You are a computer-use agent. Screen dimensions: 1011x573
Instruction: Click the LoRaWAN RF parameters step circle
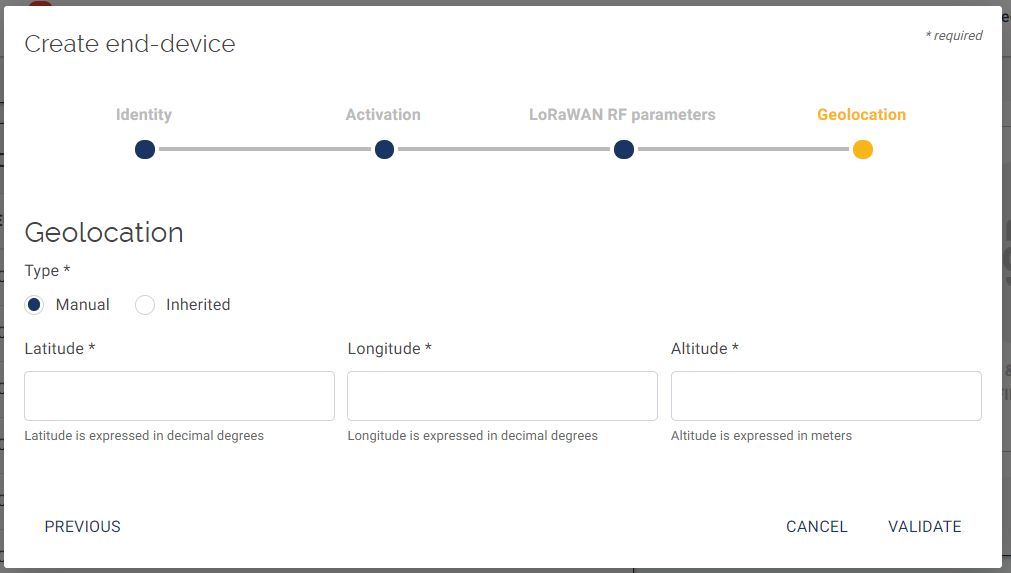pos(624,150)
